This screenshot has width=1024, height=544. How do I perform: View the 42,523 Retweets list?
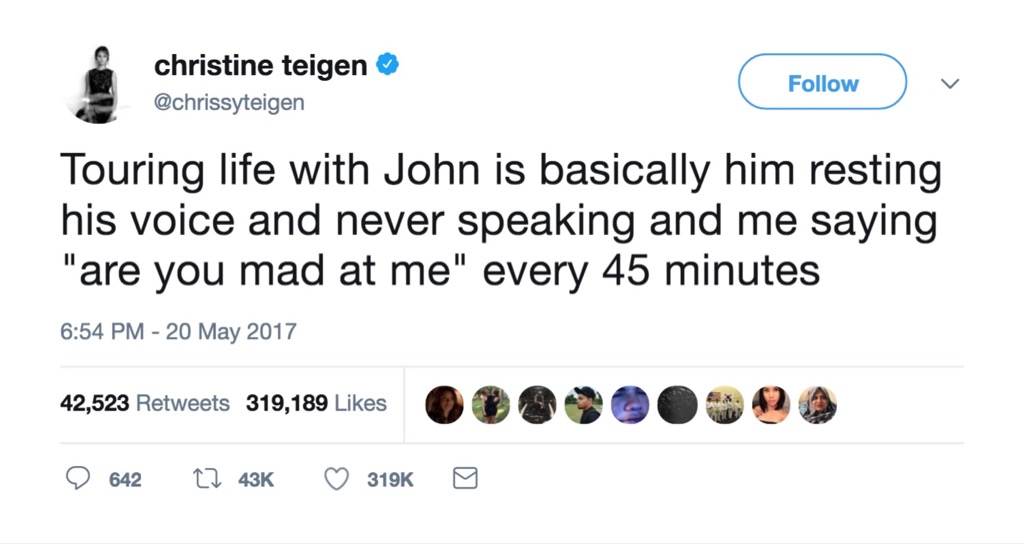click(x=146, y=404)
